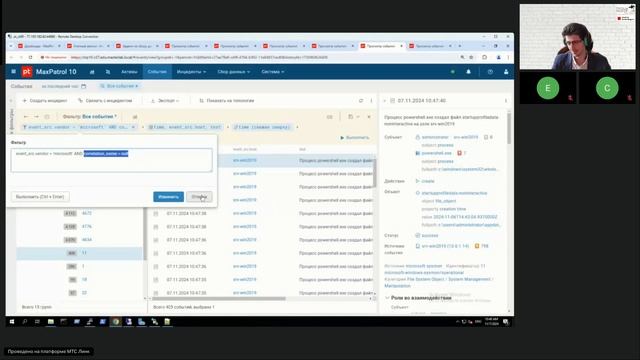Open the MaxPatrol hamburger menu
The width and height of the screenshot is (640, 360).
pos(13,71)
